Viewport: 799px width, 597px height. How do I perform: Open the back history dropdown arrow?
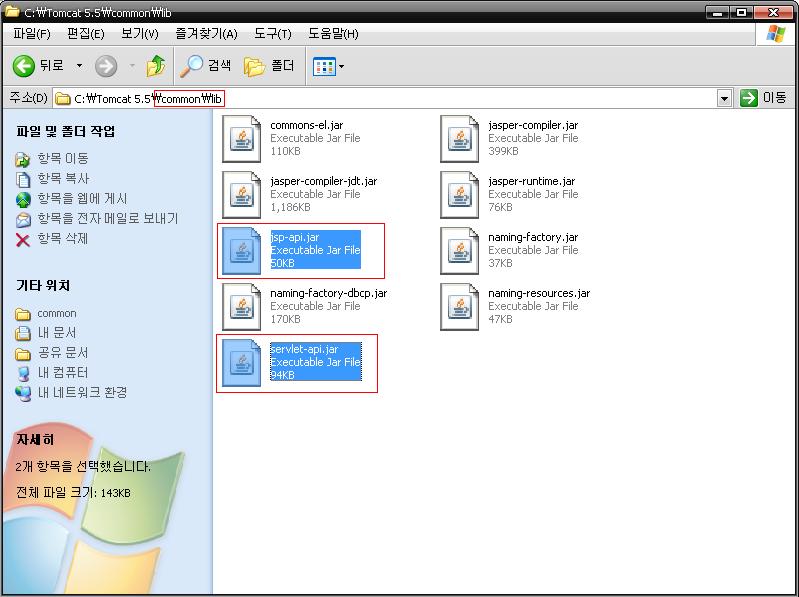click(x=79, y=66)
